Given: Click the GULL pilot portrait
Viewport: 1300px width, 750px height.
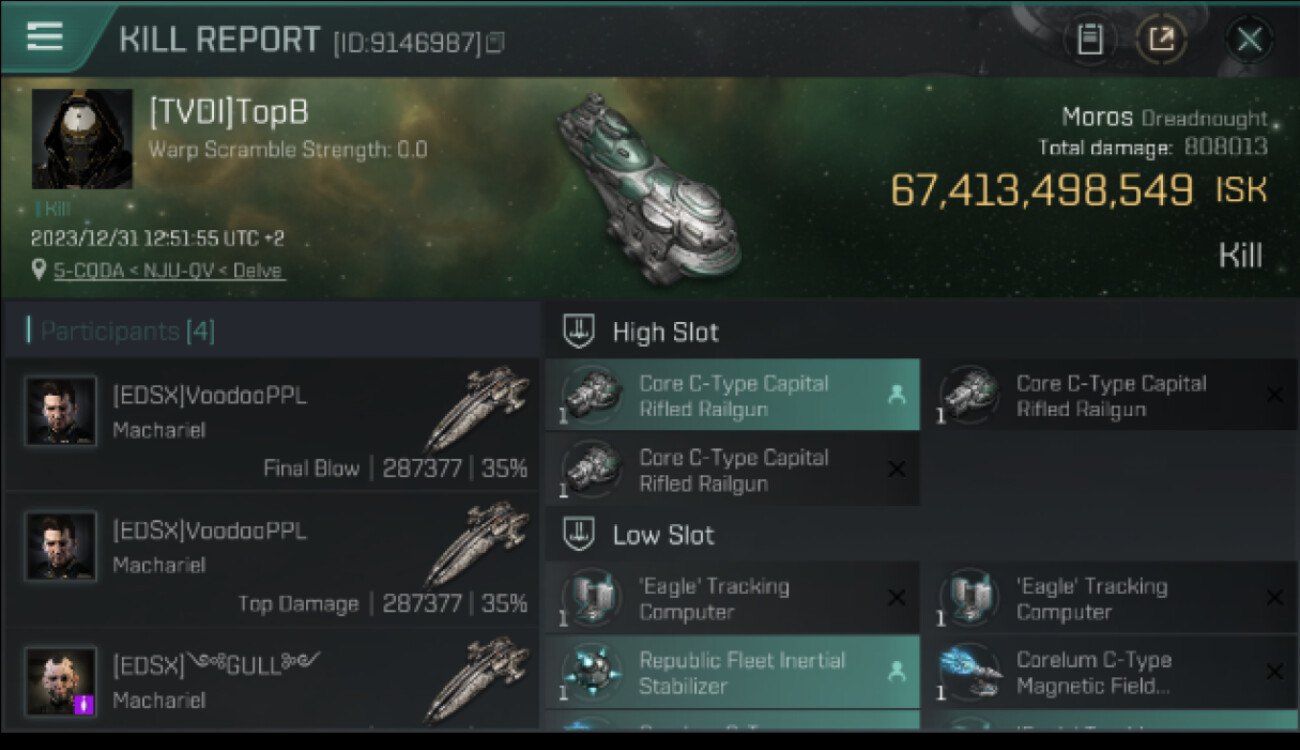Looking at the screenshot, I should point(61,682).
